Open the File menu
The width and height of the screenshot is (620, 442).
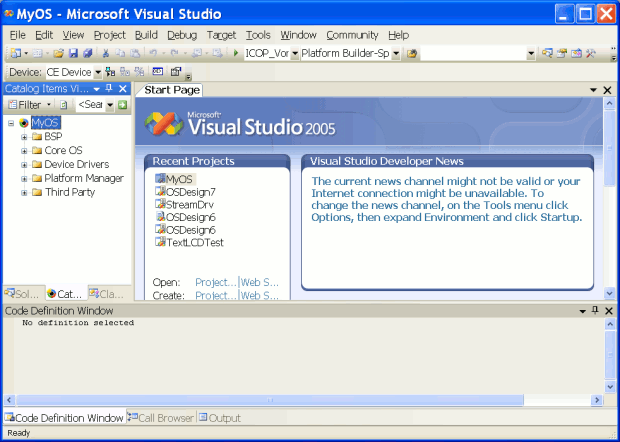coord(17,35)
